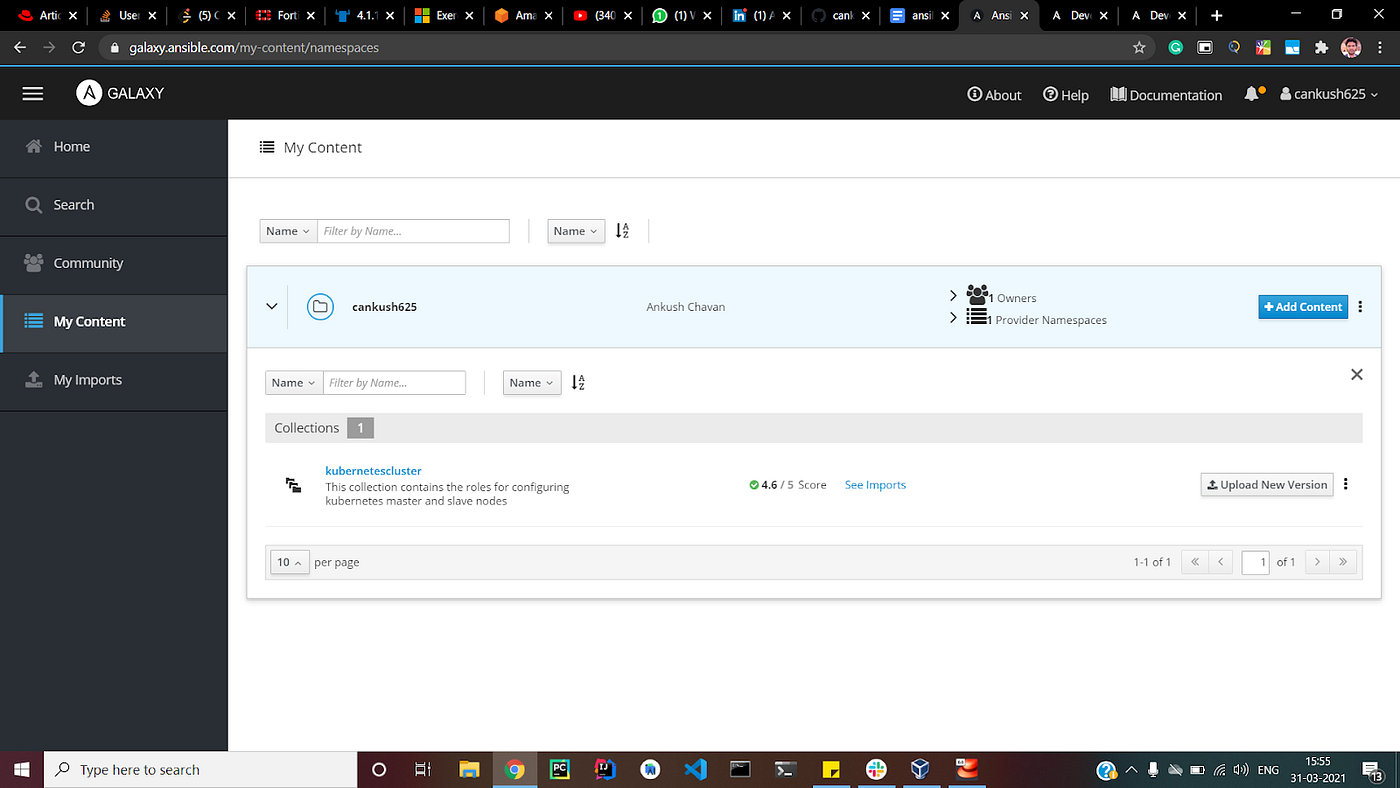Open VirtualBox from the taskbar
This screenshot has height=788, width=1400.
click(920, 769)
